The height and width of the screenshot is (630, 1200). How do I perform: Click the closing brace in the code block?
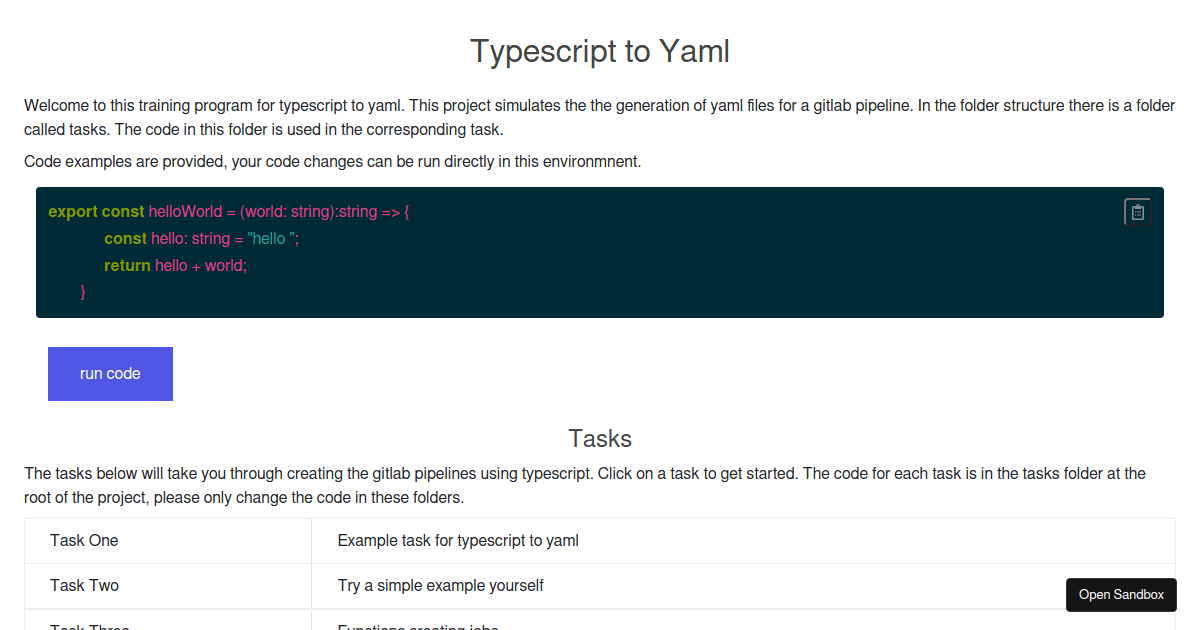82,291
